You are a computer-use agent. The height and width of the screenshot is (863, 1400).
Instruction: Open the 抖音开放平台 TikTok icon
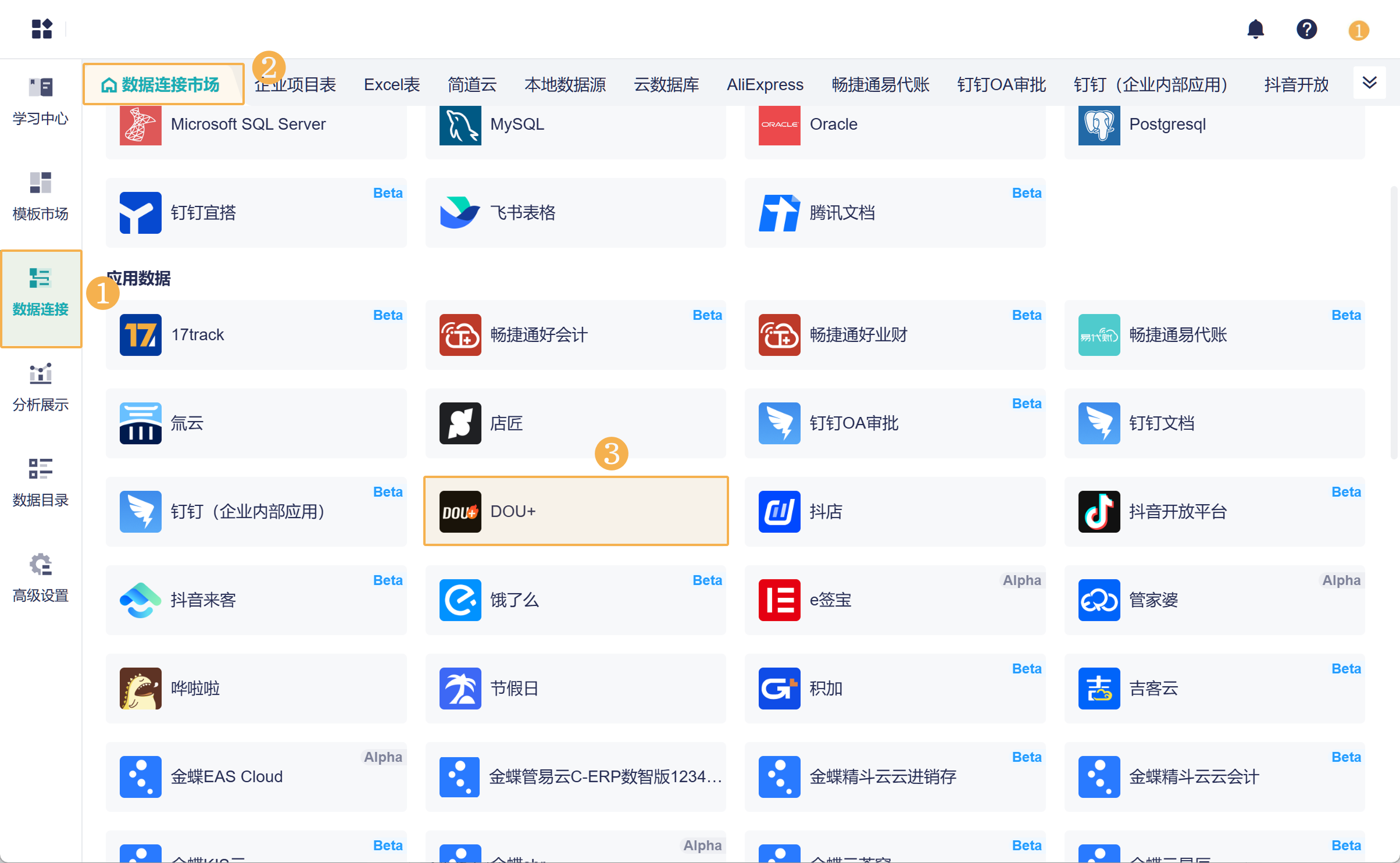[1099, 511]
